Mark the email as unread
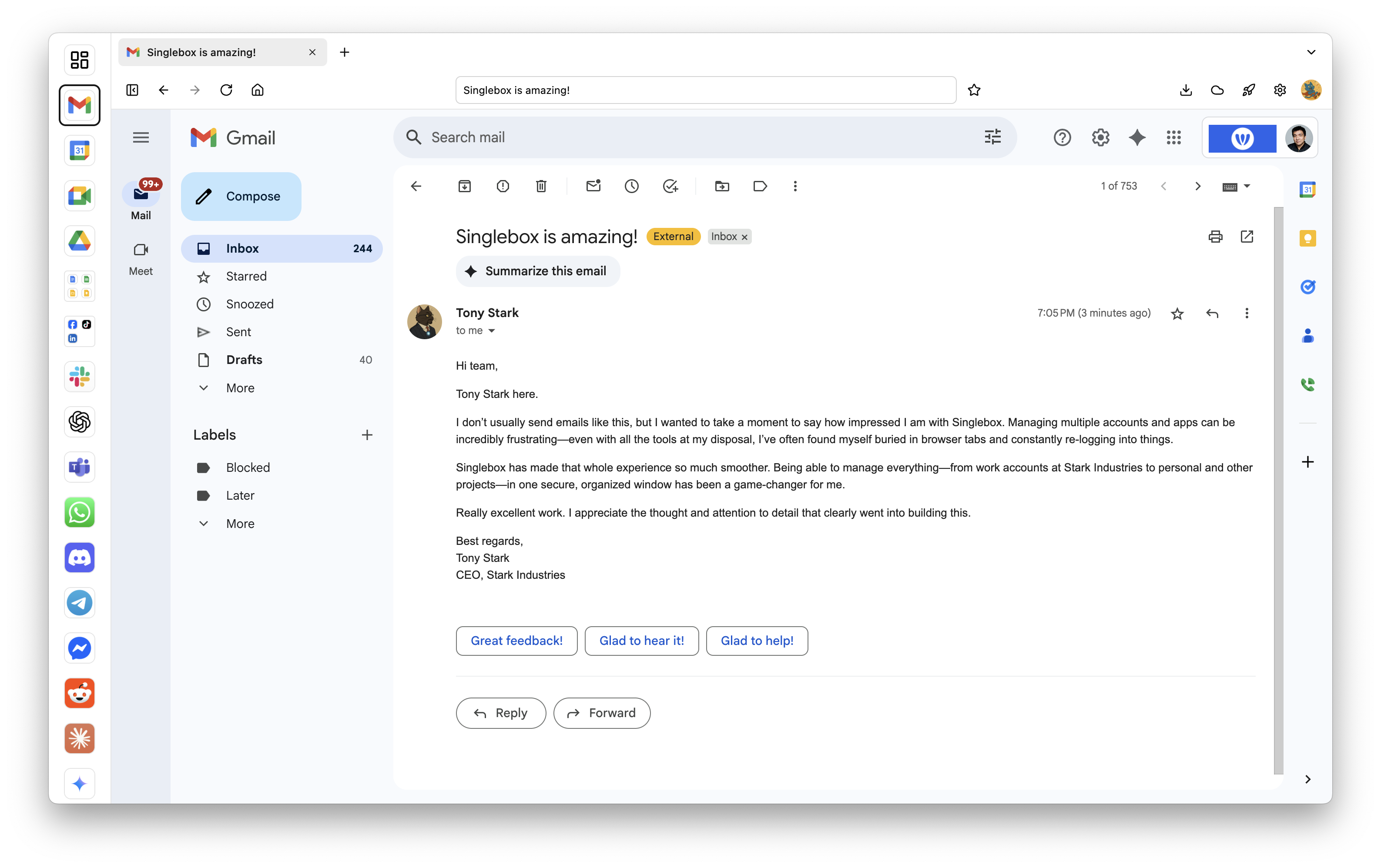The width and height of the screenshot is (1381, 868). pos(593,186)
